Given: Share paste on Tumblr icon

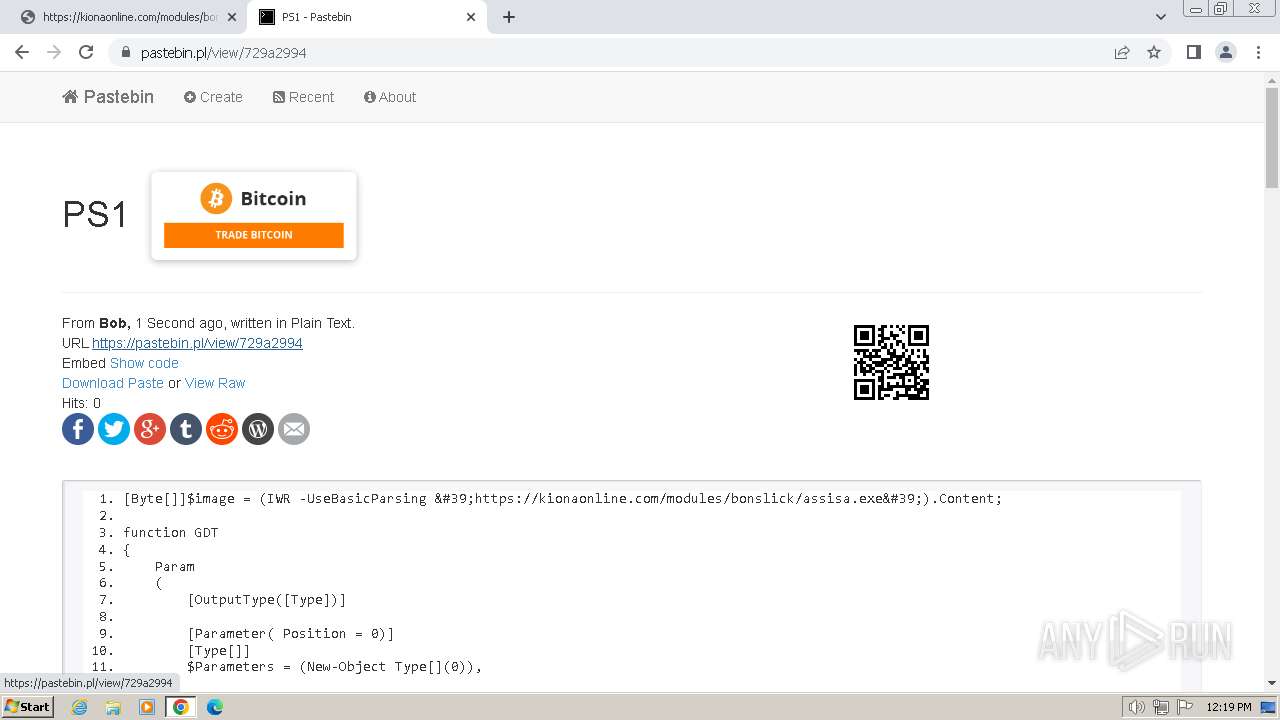Looking at the screenshot, I should pyautogui.click(x=186, y=429).
